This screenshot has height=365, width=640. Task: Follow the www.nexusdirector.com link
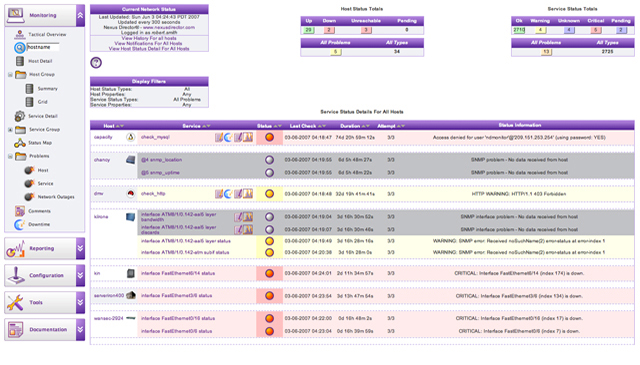(169, 27)
